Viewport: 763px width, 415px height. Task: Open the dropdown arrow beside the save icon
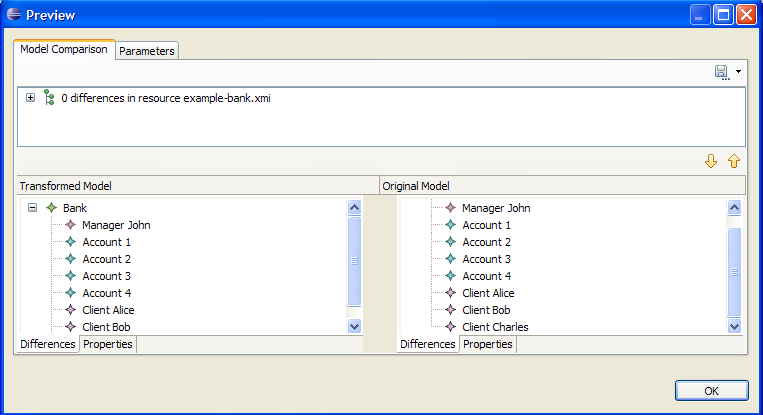click(x=738, y=72)
